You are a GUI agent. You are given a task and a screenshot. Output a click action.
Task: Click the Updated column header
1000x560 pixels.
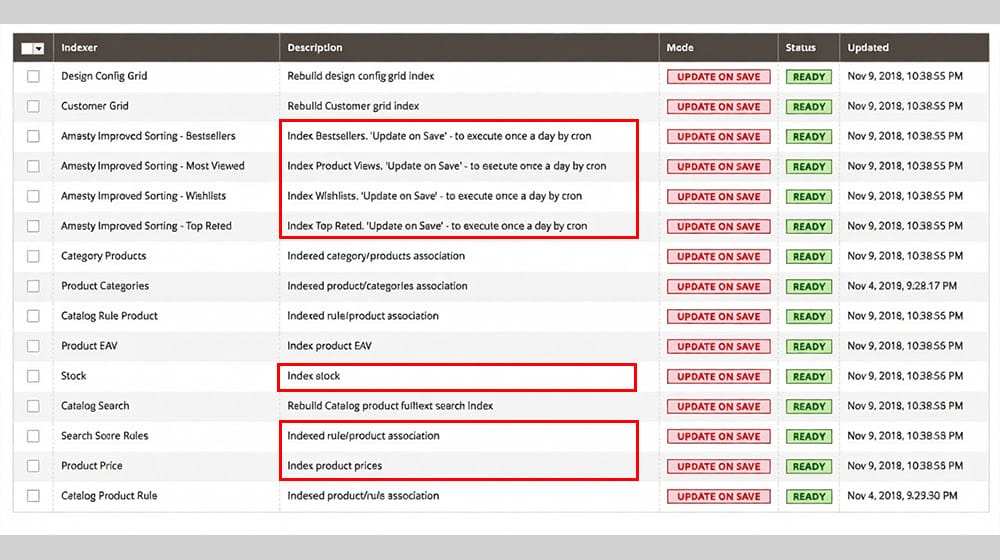pos(868,48)
